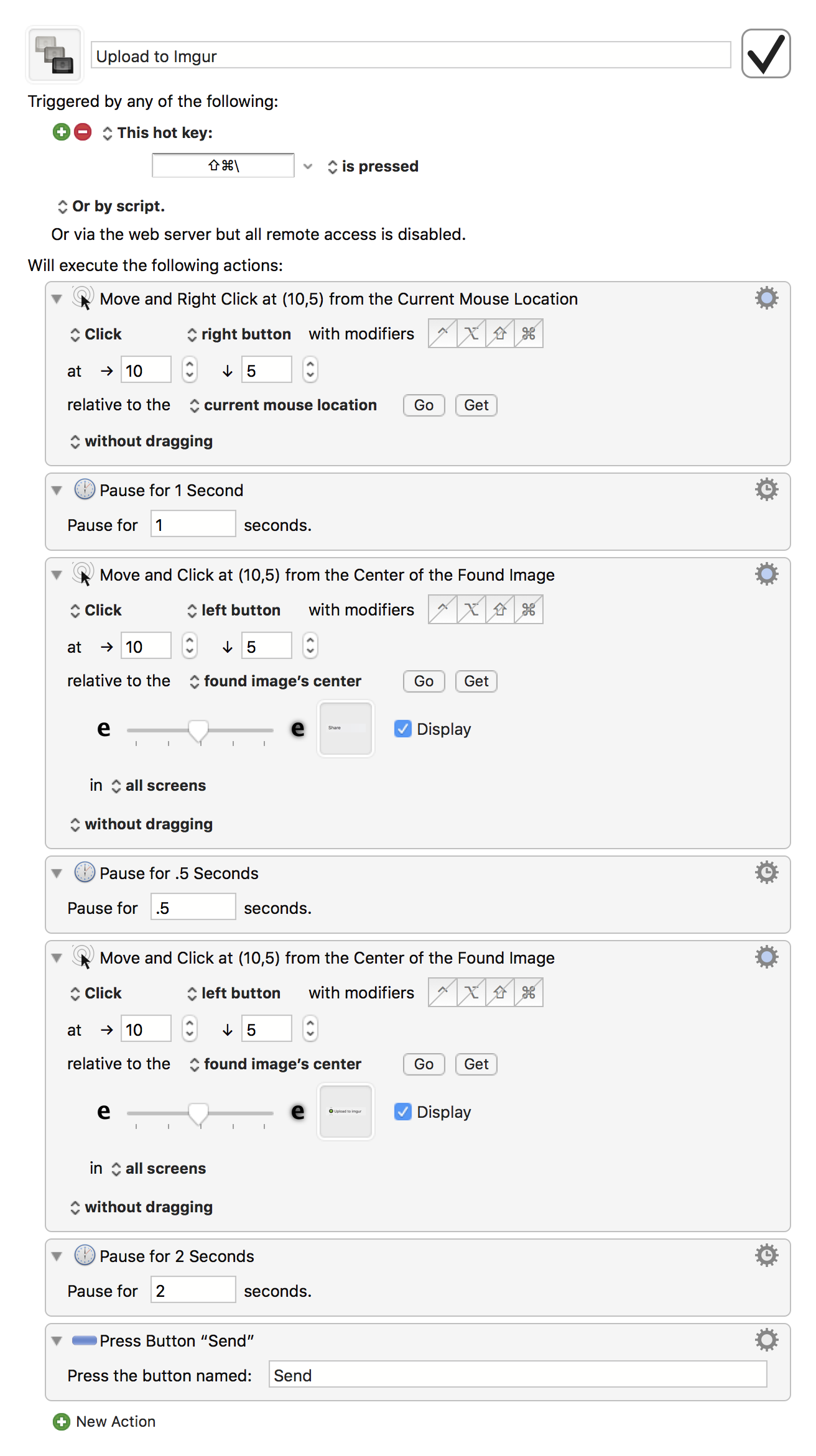816x1456 pixels.
Task: Toggle the large macro enabled checkmark
Action: 766,53
